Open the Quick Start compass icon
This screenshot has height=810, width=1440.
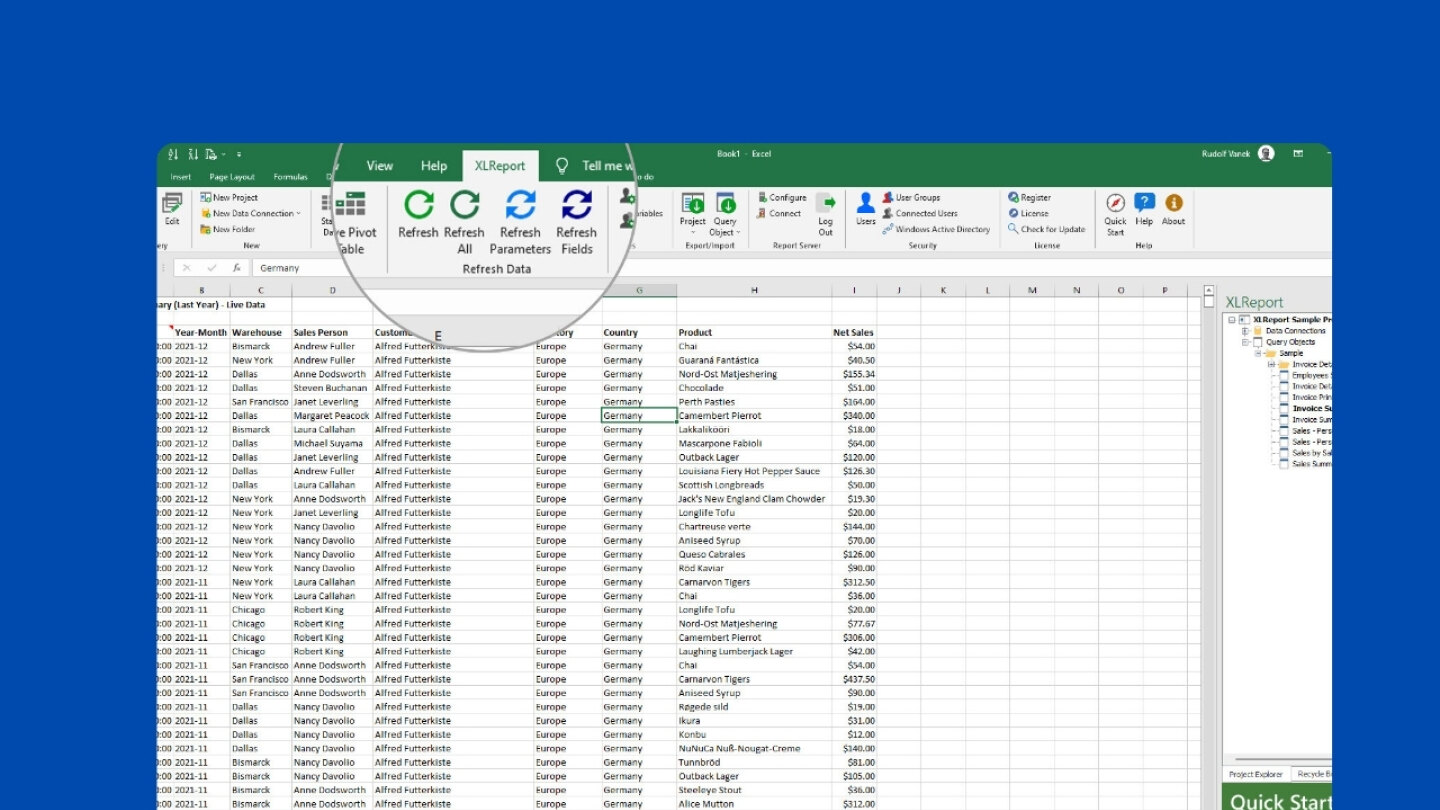click(x=1115, y=203)
